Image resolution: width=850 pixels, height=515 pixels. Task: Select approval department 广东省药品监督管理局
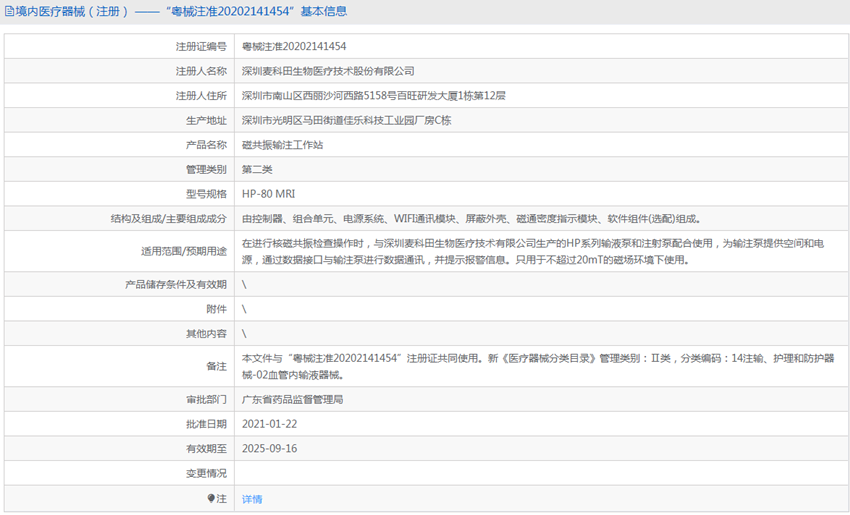(x=292, y=399)
